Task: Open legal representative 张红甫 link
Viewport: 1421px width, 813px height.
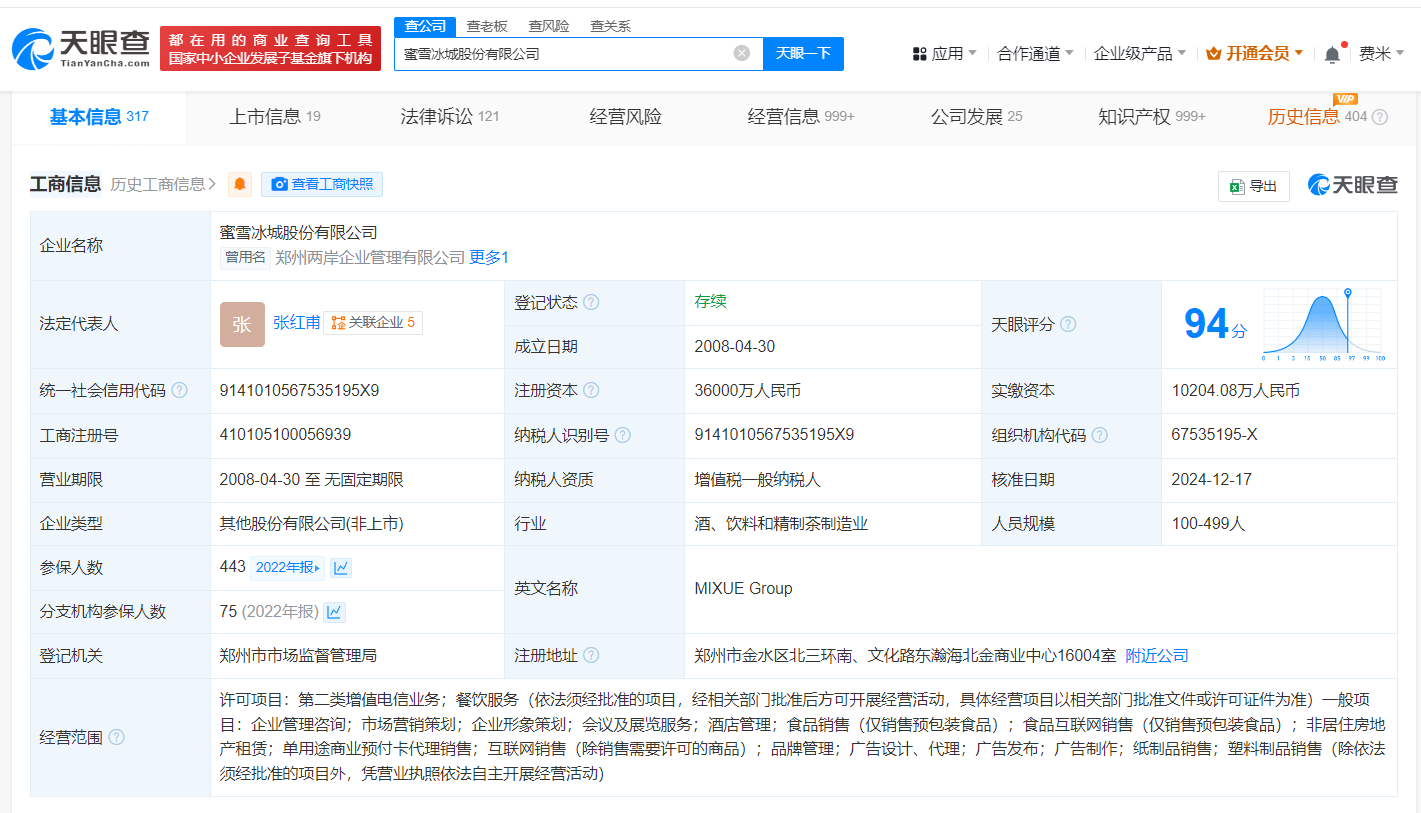Action: pos(297,323)
